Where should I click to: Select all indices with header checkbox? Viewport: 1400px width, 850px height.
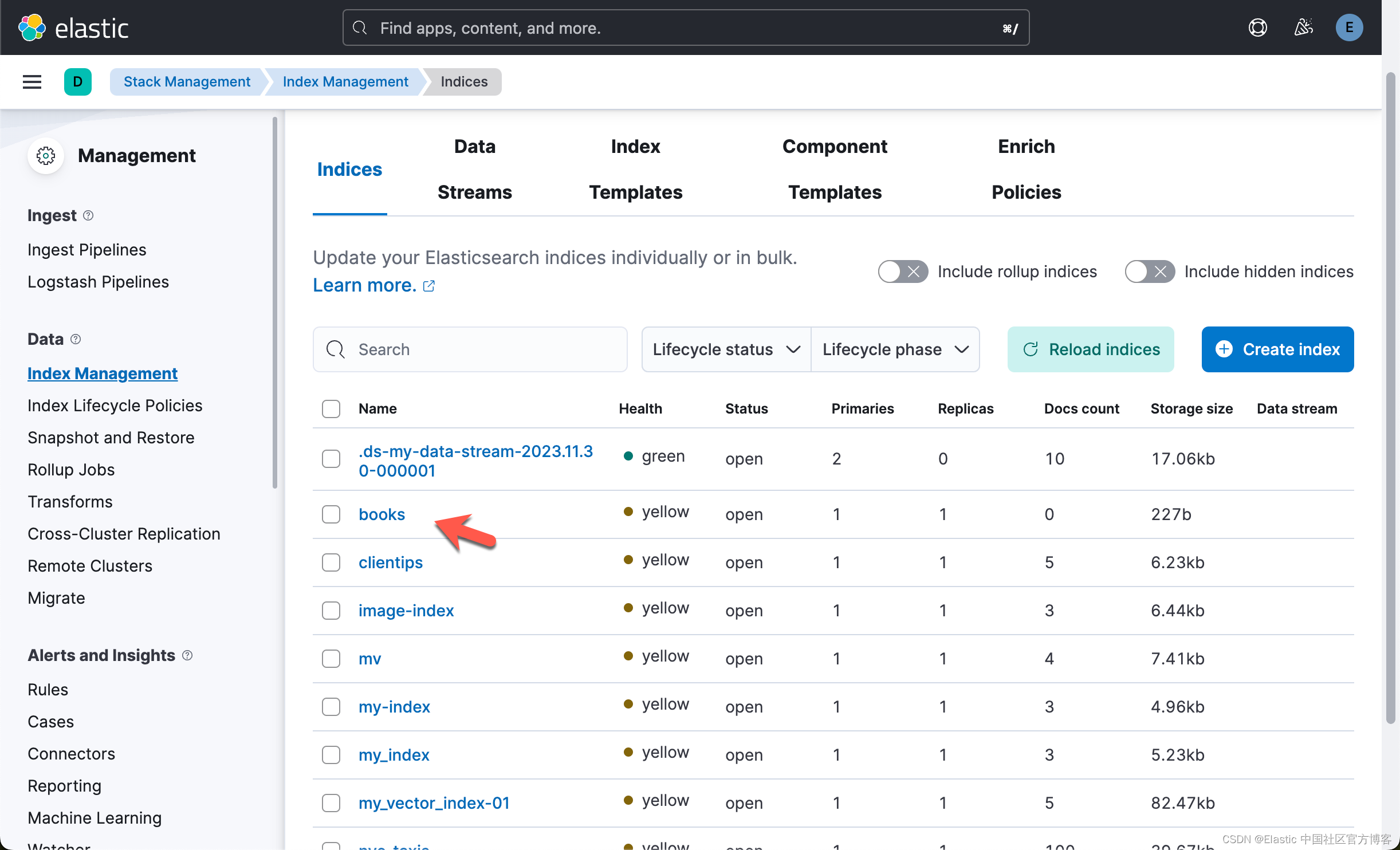point(331,409)
